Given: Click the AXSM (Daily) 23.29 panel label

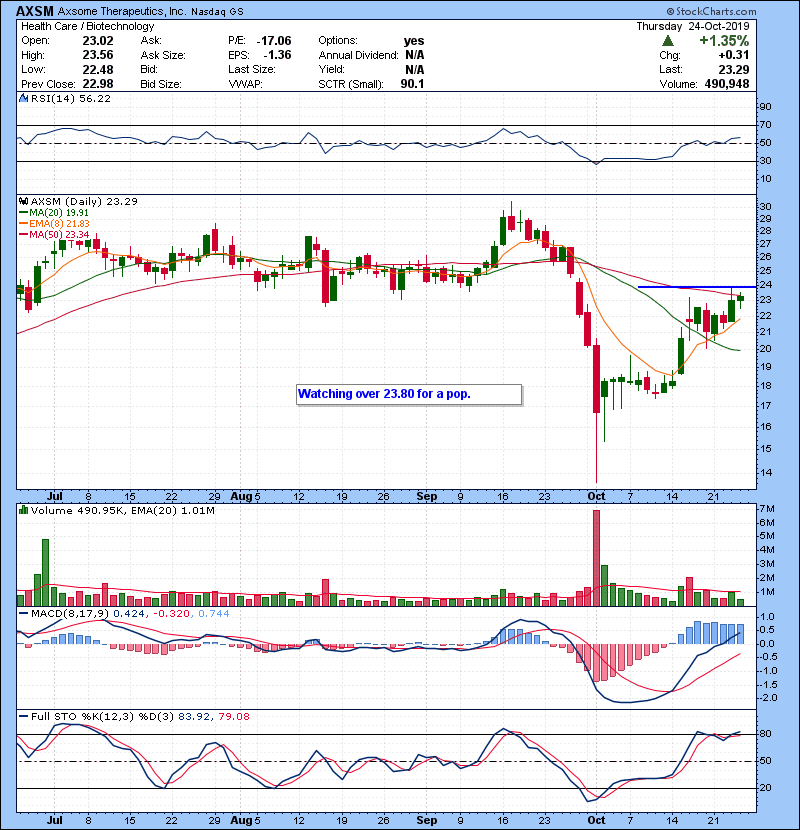Looking at the screenshot, I should tap(84, 202).
